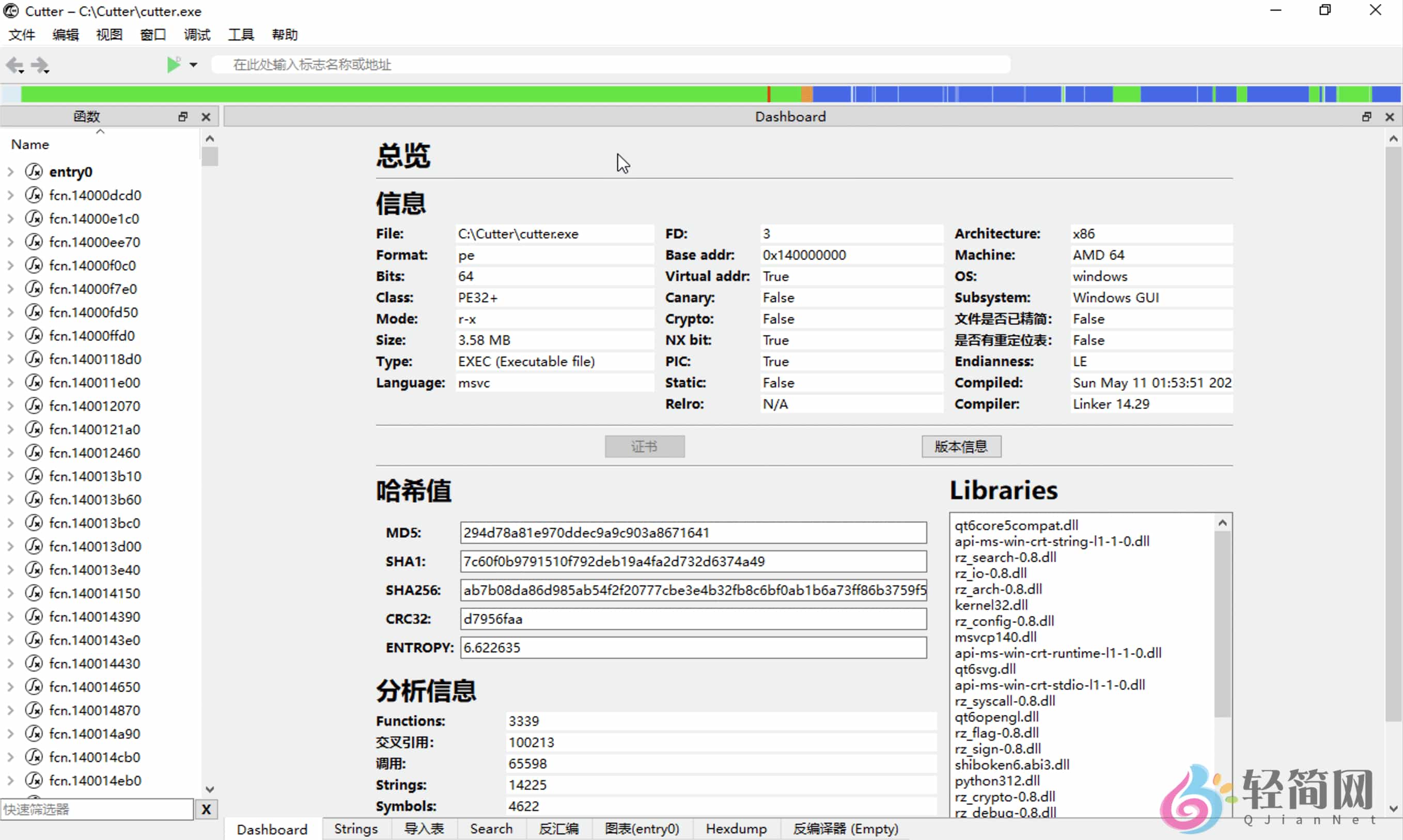This screenshot has height=840, width=1403.
Task: Click the Cutter logo in the title bar
Action: [11, 11]
